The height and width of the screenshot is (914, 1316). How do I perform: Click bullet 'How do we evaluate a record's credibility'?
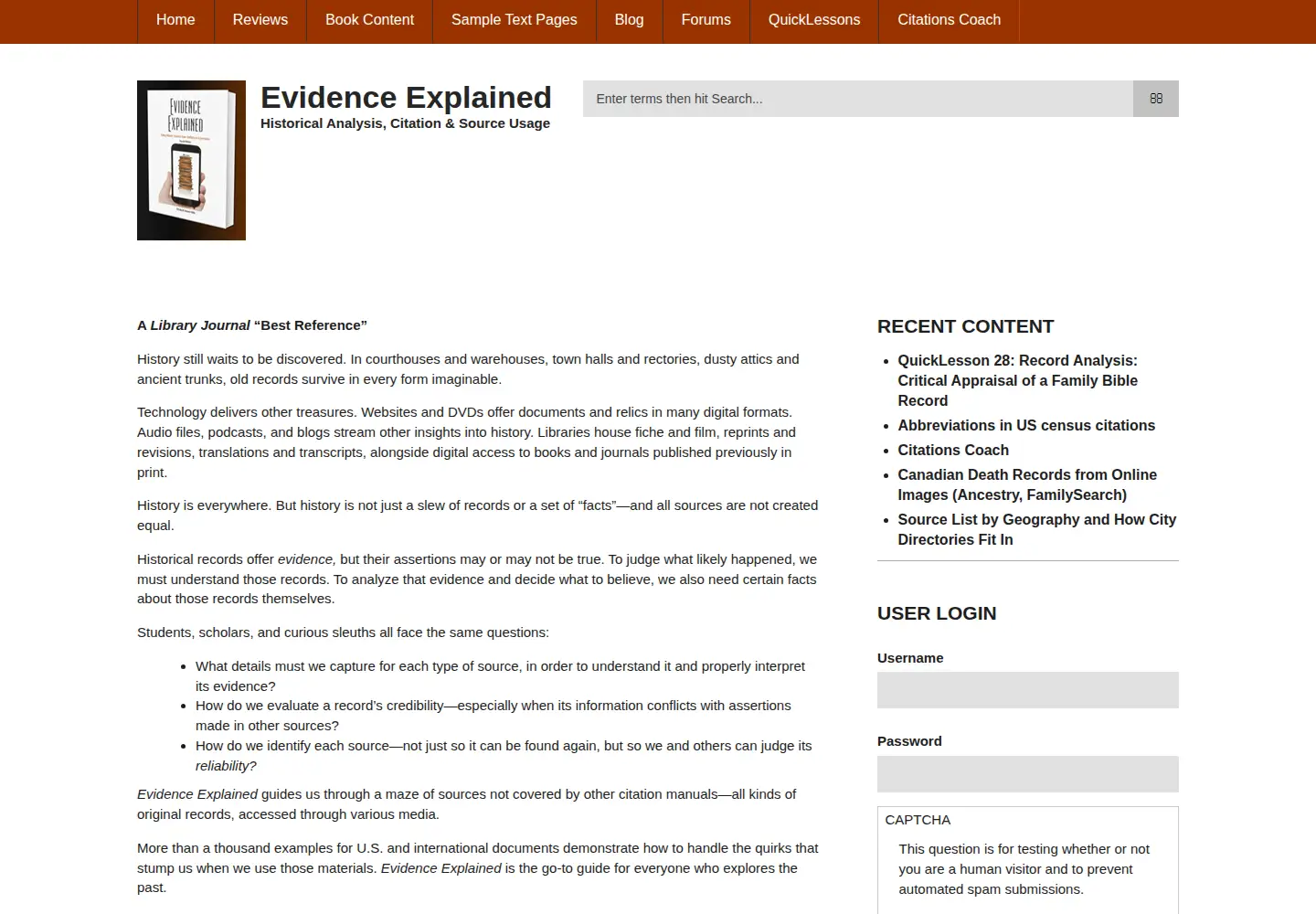(x=493, y=716)
